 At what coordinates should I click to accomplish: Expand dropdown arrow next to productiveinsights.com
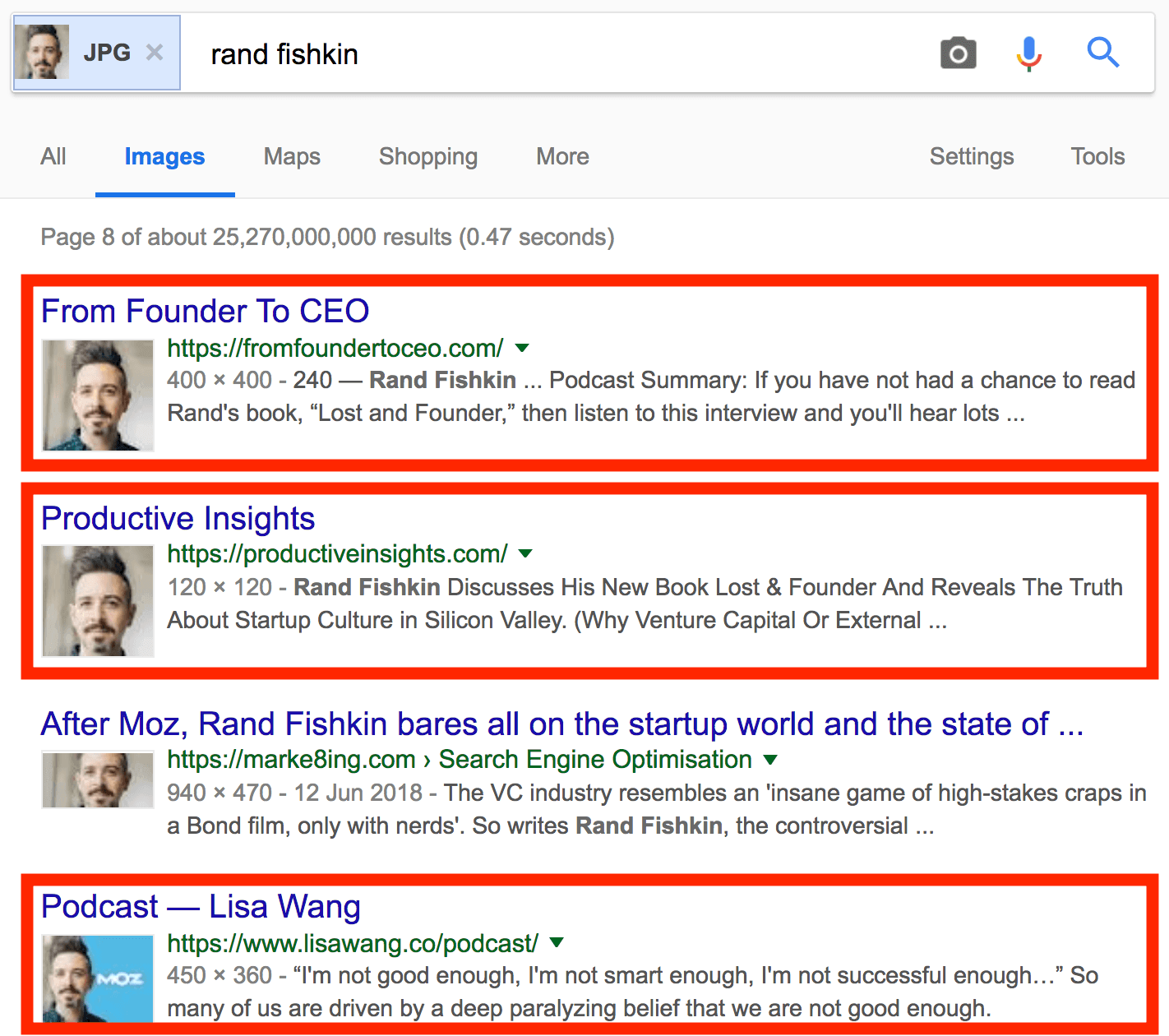tap(526, 554)
